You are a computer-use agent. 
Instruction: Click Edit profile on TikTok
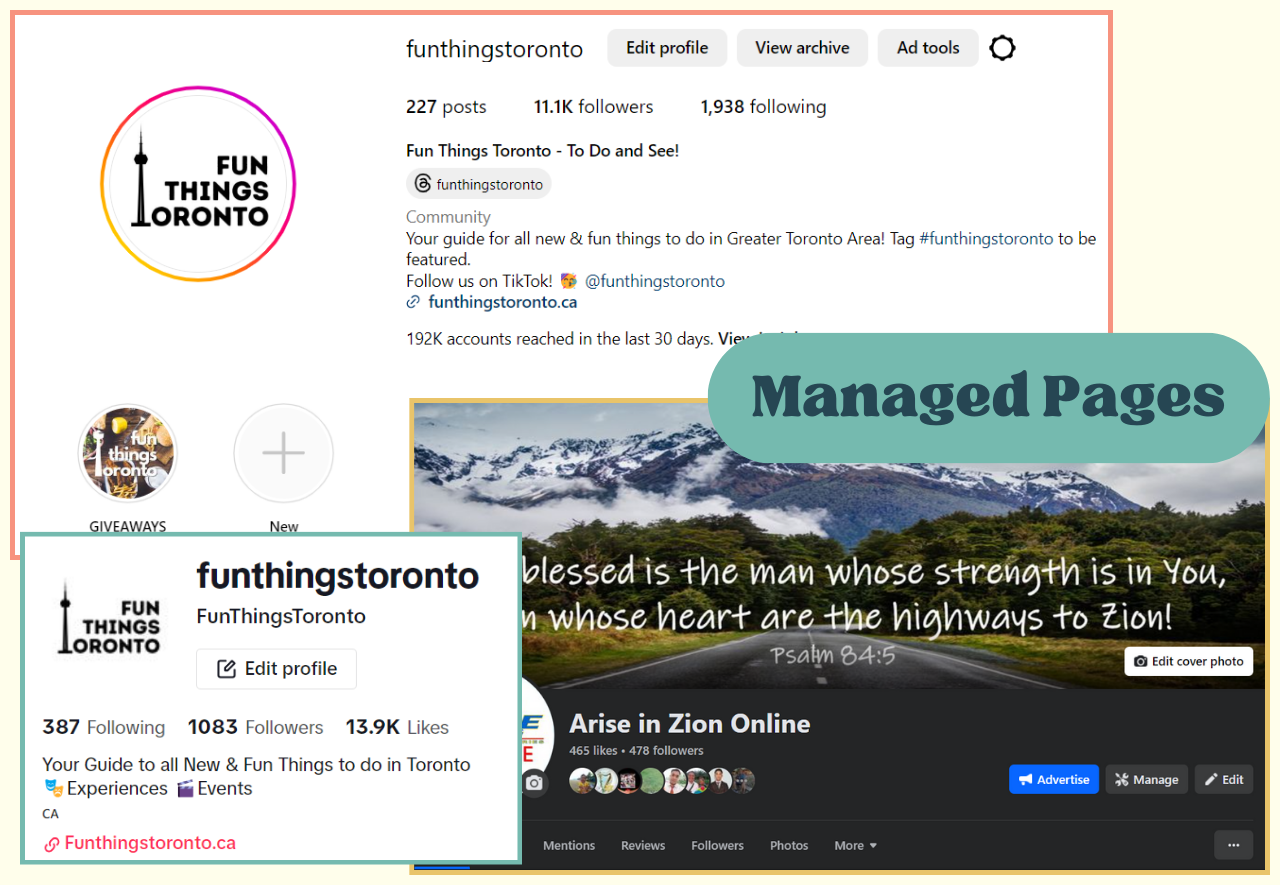276,669
